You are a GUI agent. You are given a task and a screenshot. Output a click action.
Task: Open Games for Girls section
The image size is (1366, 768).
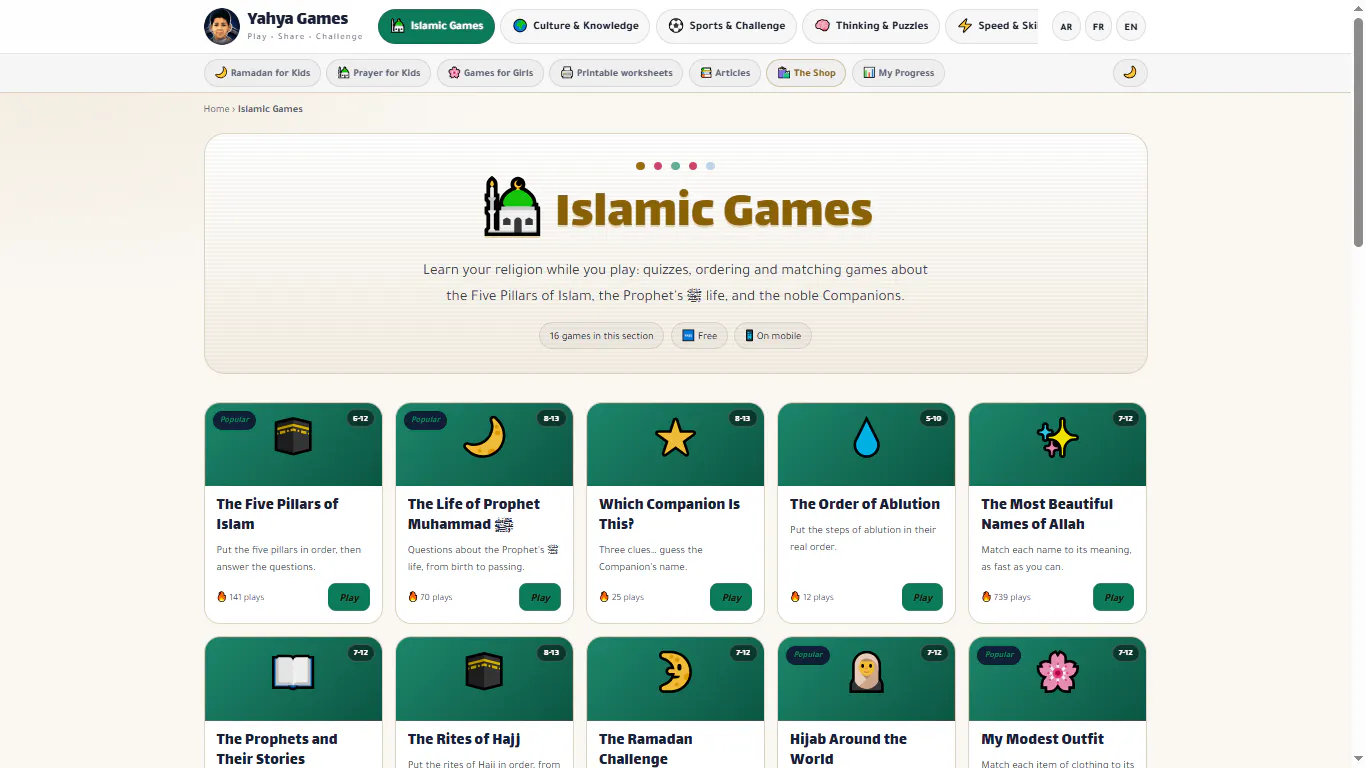click(490, 73)
